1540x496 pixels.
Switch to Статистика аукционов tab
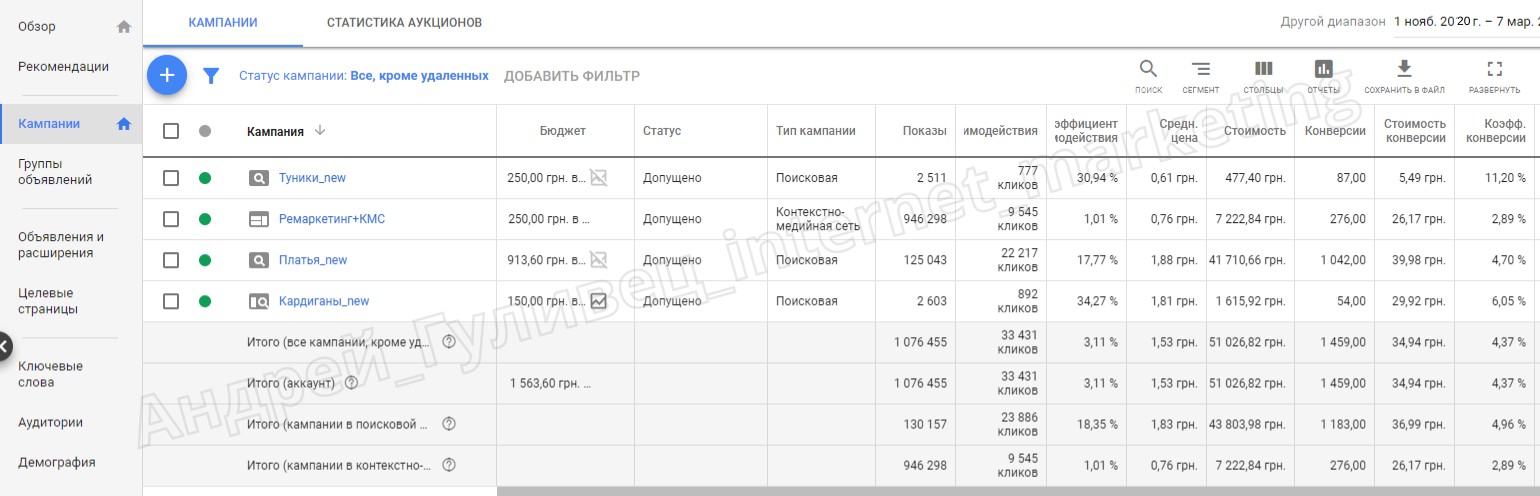click(x=404, y=22)
